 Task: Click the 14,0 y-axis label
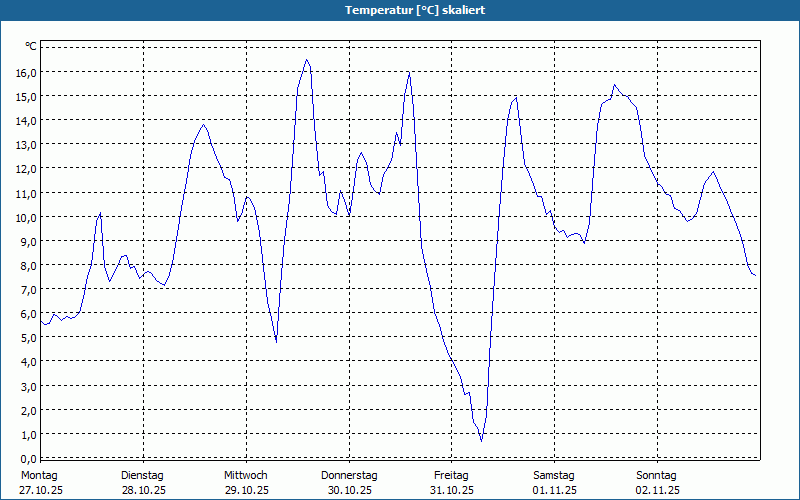tap(27, 121)
